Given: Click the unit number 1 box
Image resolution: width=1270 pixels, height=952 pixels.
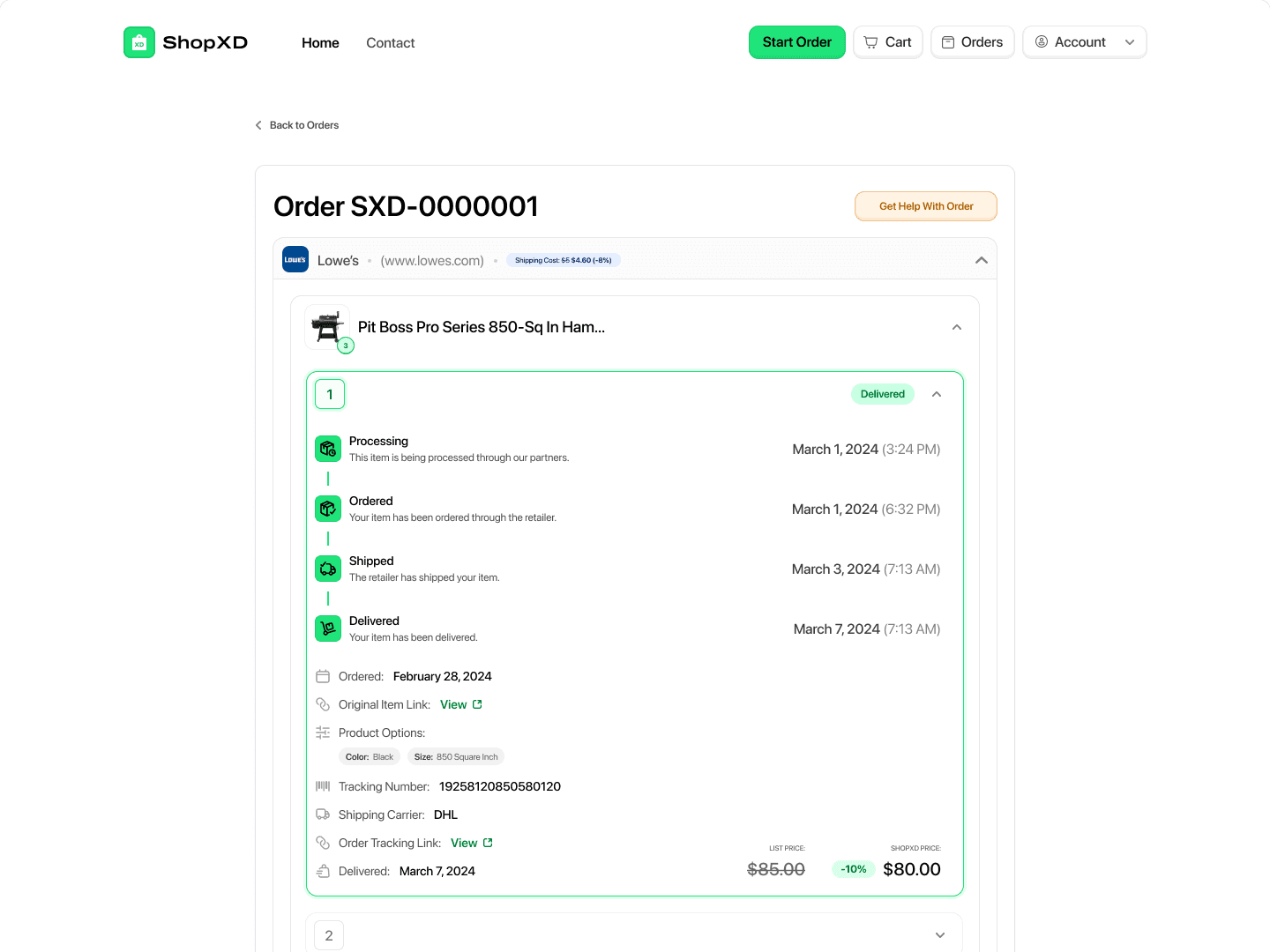Looking at the screenshot, I should click(330, 394).
